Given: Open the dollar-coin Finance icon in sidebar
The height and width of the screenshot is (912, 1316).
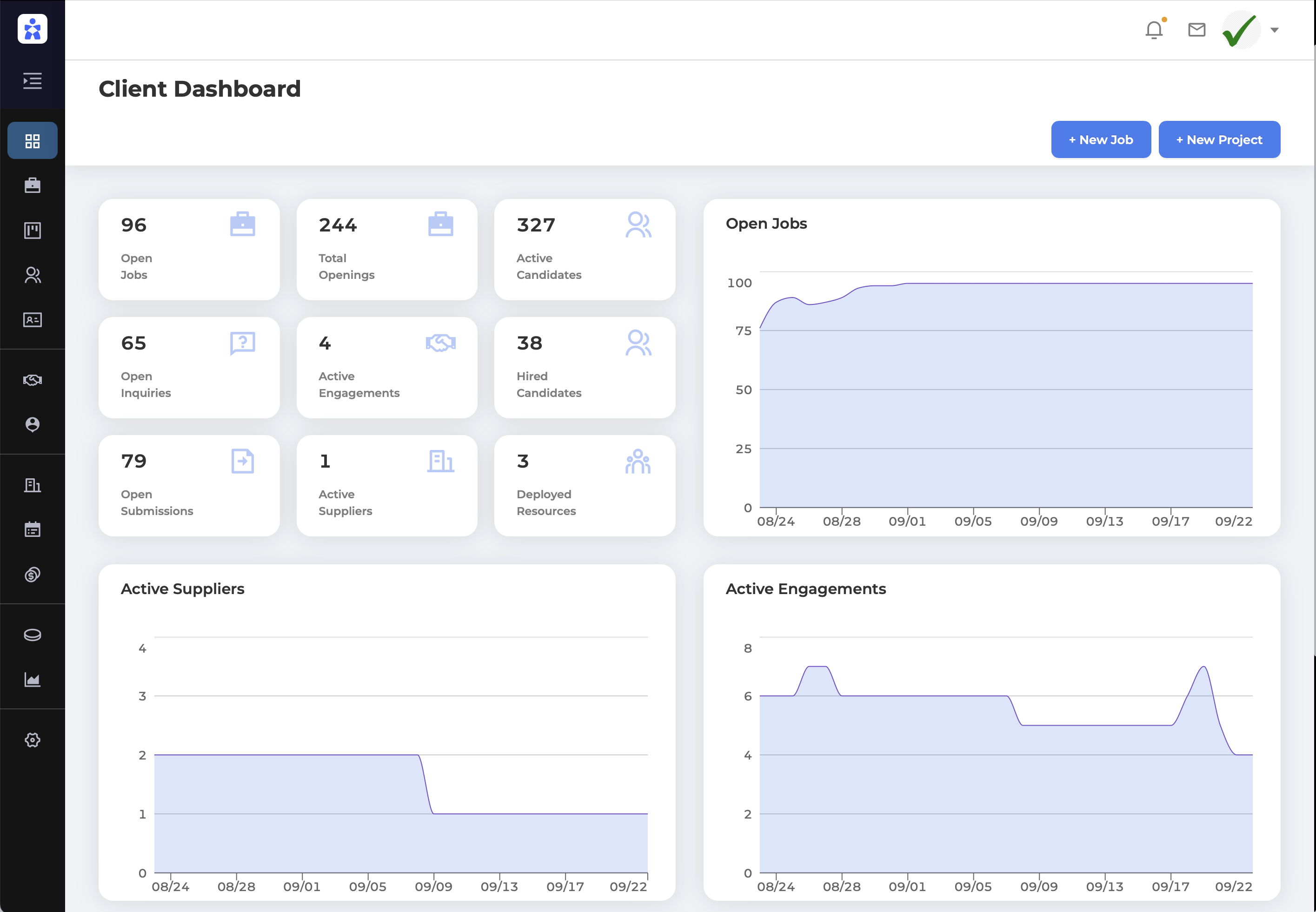Looking at the screenshot, I should [32, 575].
